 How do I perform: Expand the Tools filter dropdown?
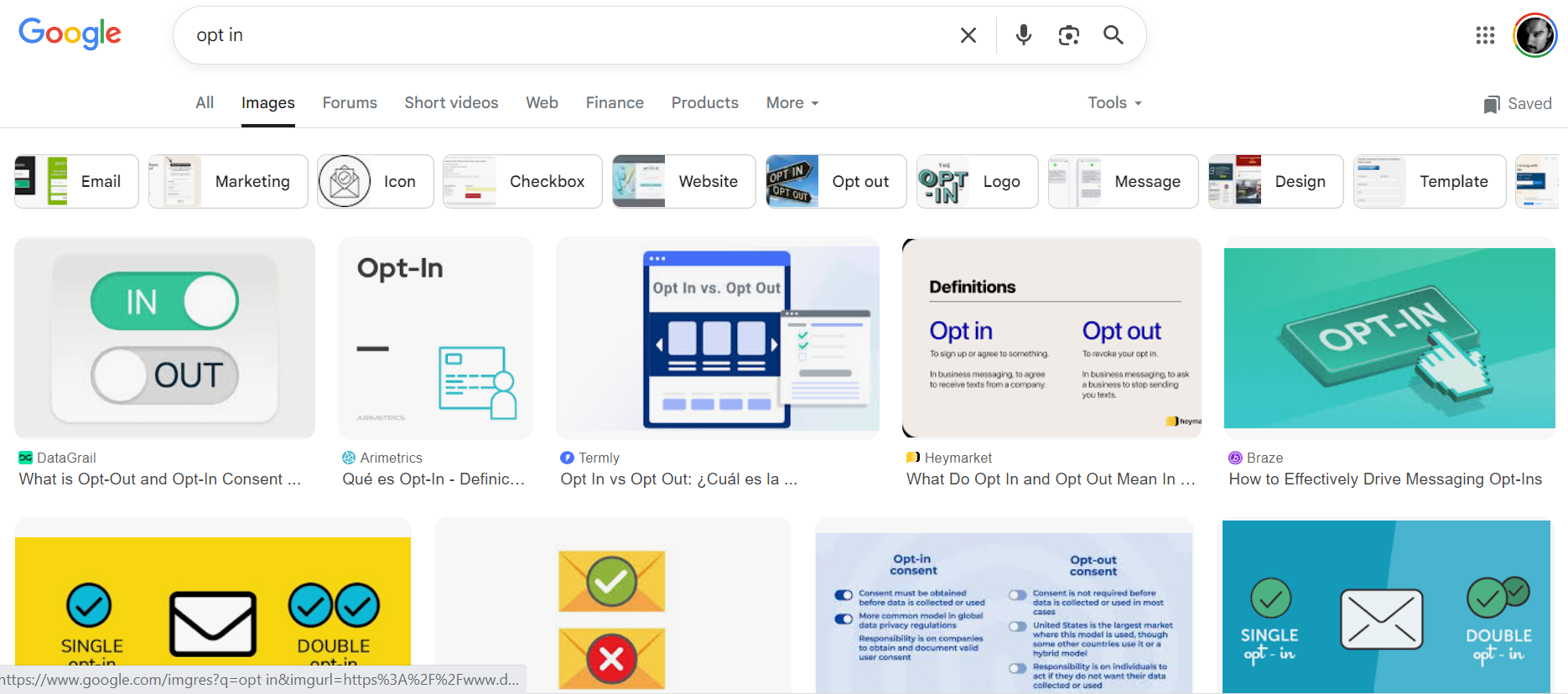(x=1114, y=102)
